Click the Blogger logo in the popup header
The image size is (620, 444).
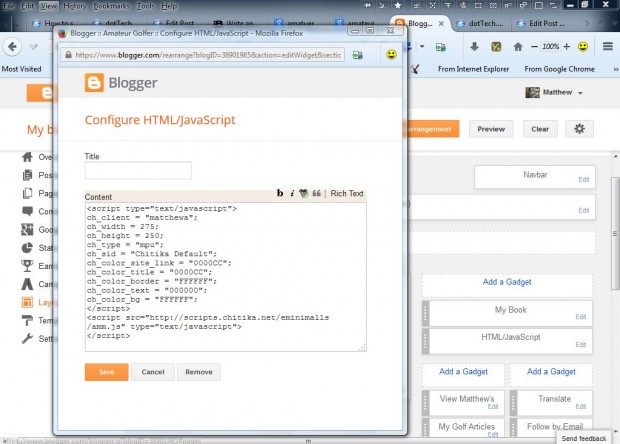[x=121, y=83]
